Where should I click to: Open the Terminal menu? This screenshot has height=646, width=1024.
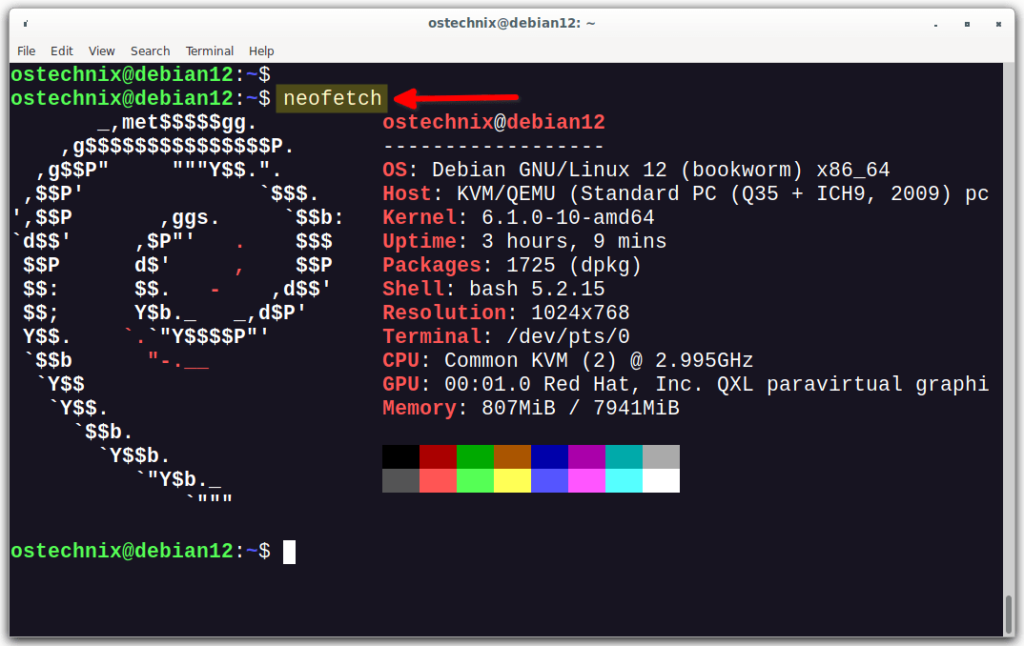click(x=209, y=51)
